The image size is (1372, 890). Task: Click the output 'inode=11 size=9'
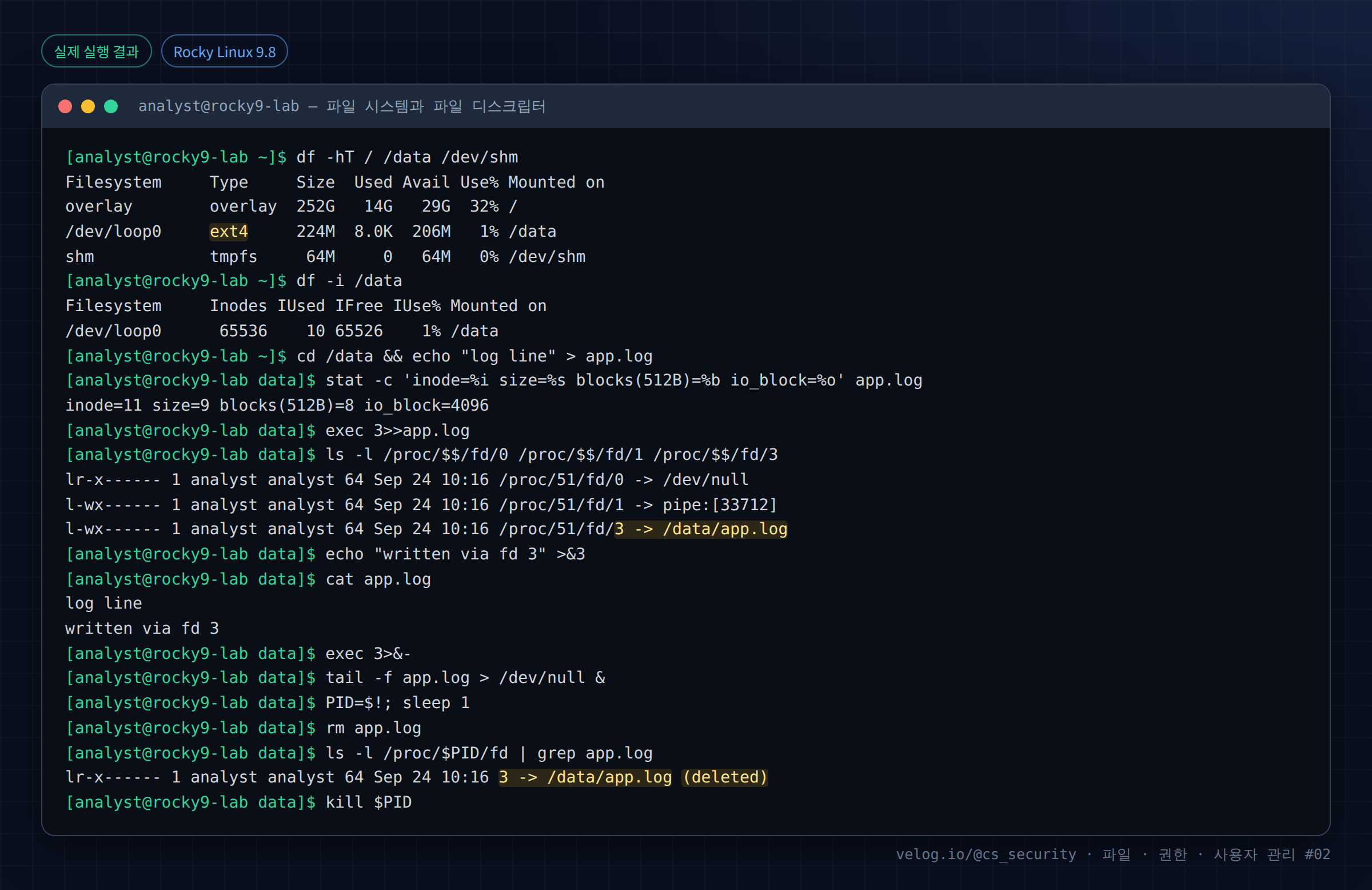(137, 405)
